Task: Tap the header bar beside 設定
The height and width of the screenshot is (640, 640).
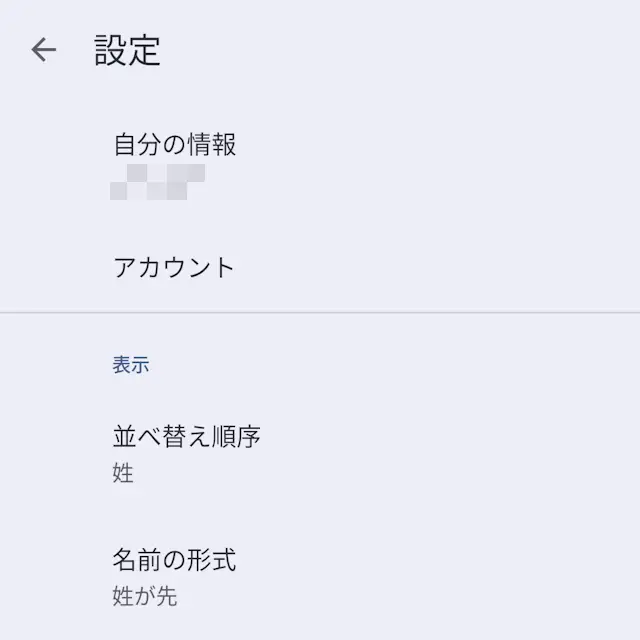Action: point(400,50)
